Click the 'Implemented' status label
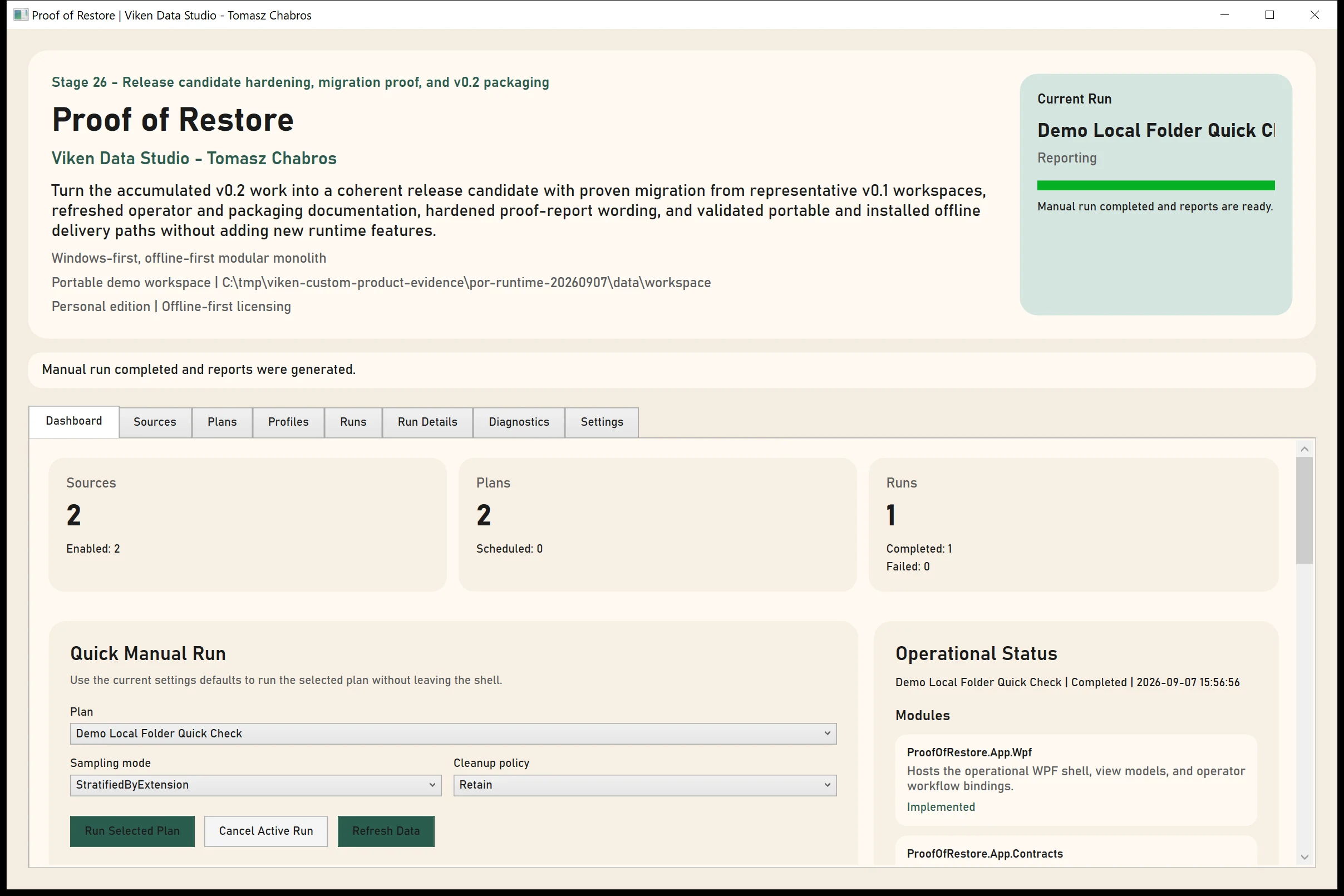 pyautogui.click(x=941, y=807)
